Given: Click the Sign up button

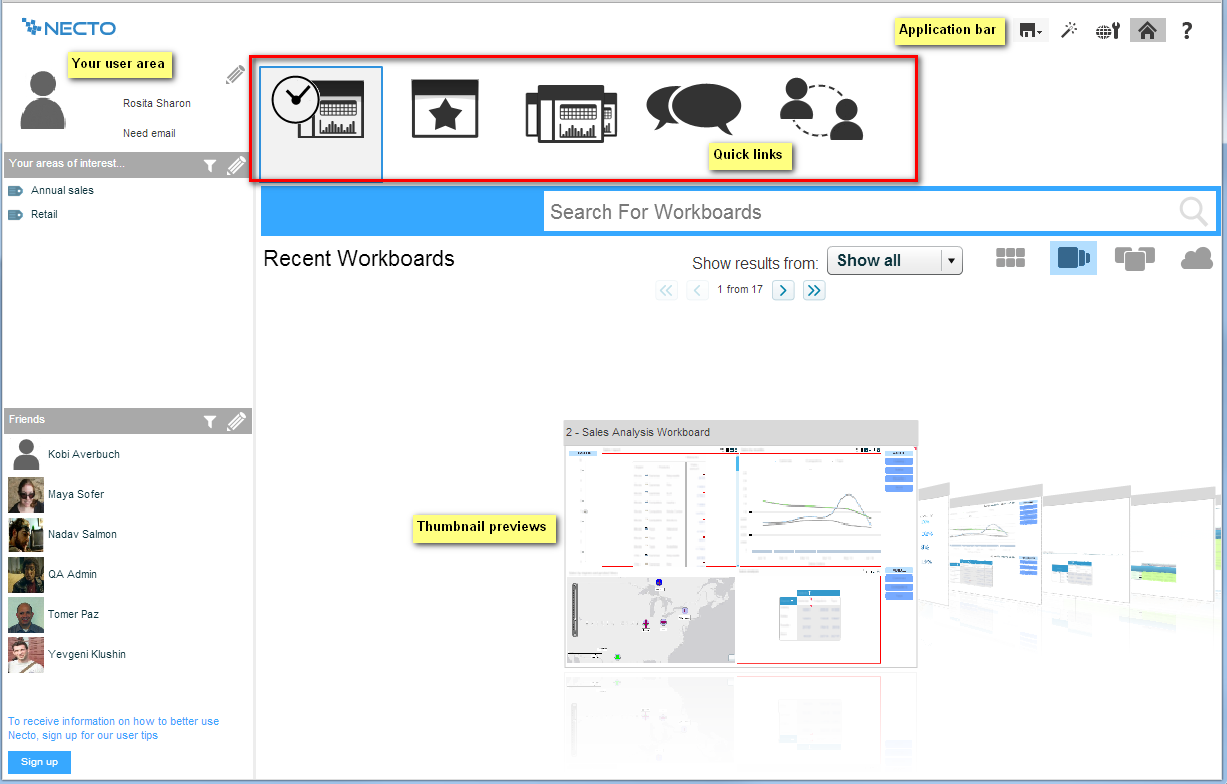Looking at the screenshot, I should click(x=39, y=762).
